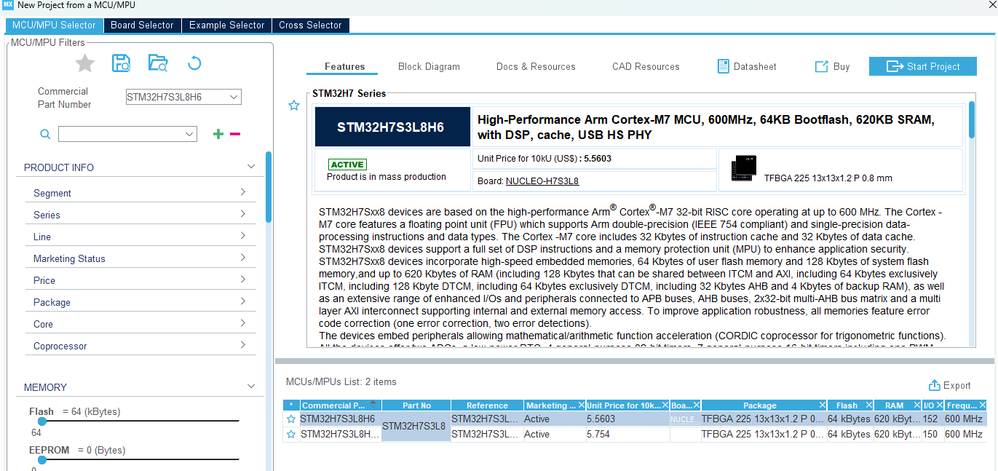
Task: Click the load saved search folder icon
Action: coord(157,63)
